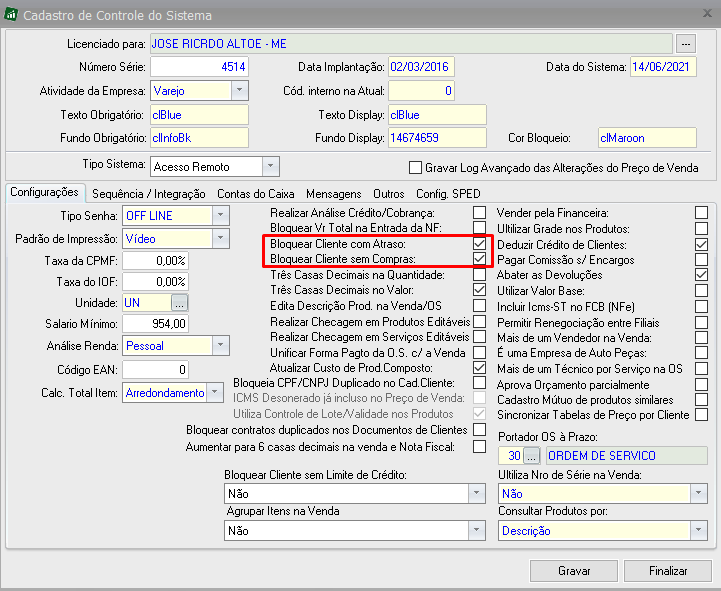
Task: Enable Aprova Orçamento parcialmente checkbox
Action: [x=701, y=384]
